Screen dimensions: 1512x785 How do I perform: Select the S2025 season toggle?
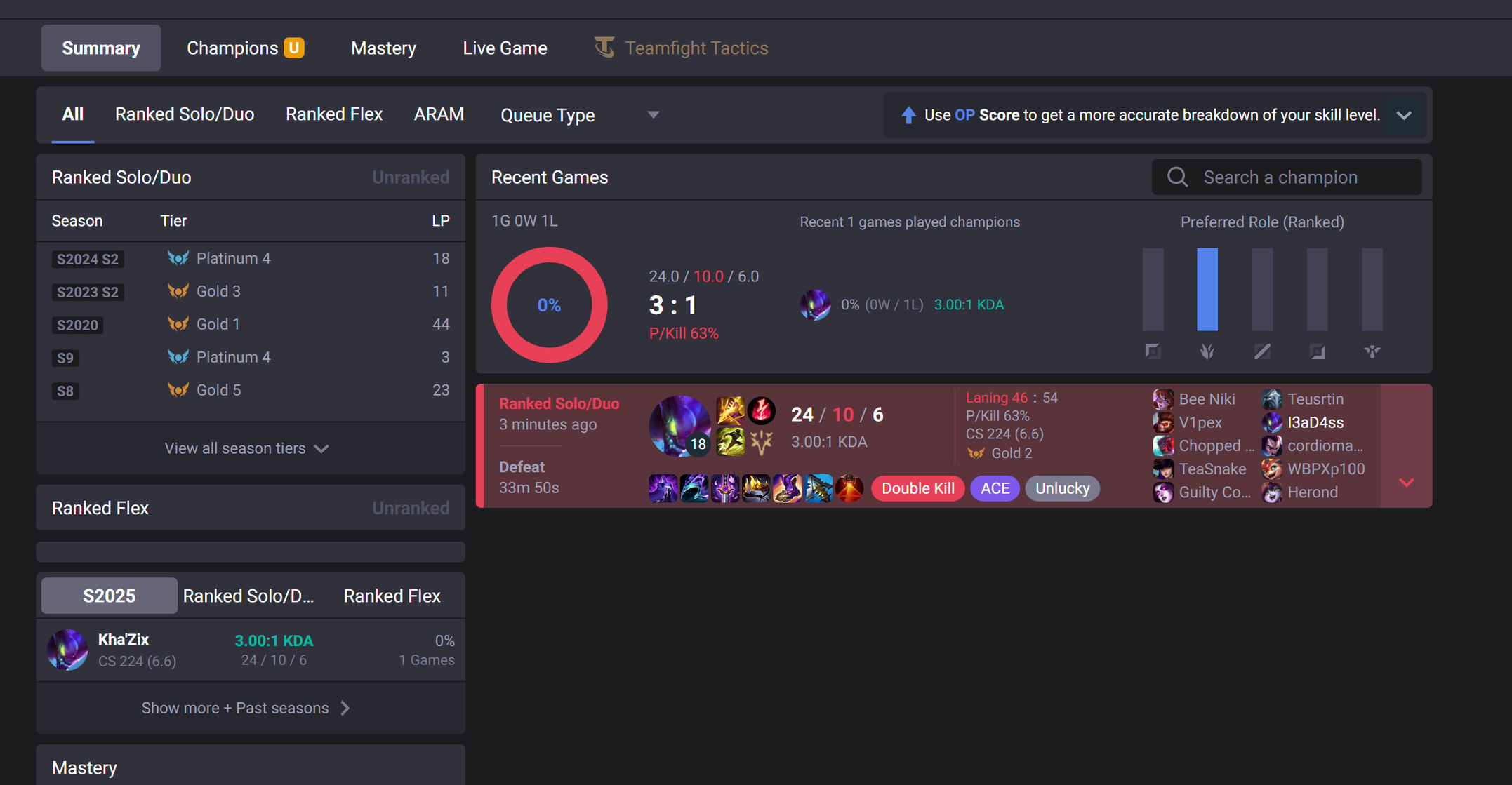pos(109,596)
